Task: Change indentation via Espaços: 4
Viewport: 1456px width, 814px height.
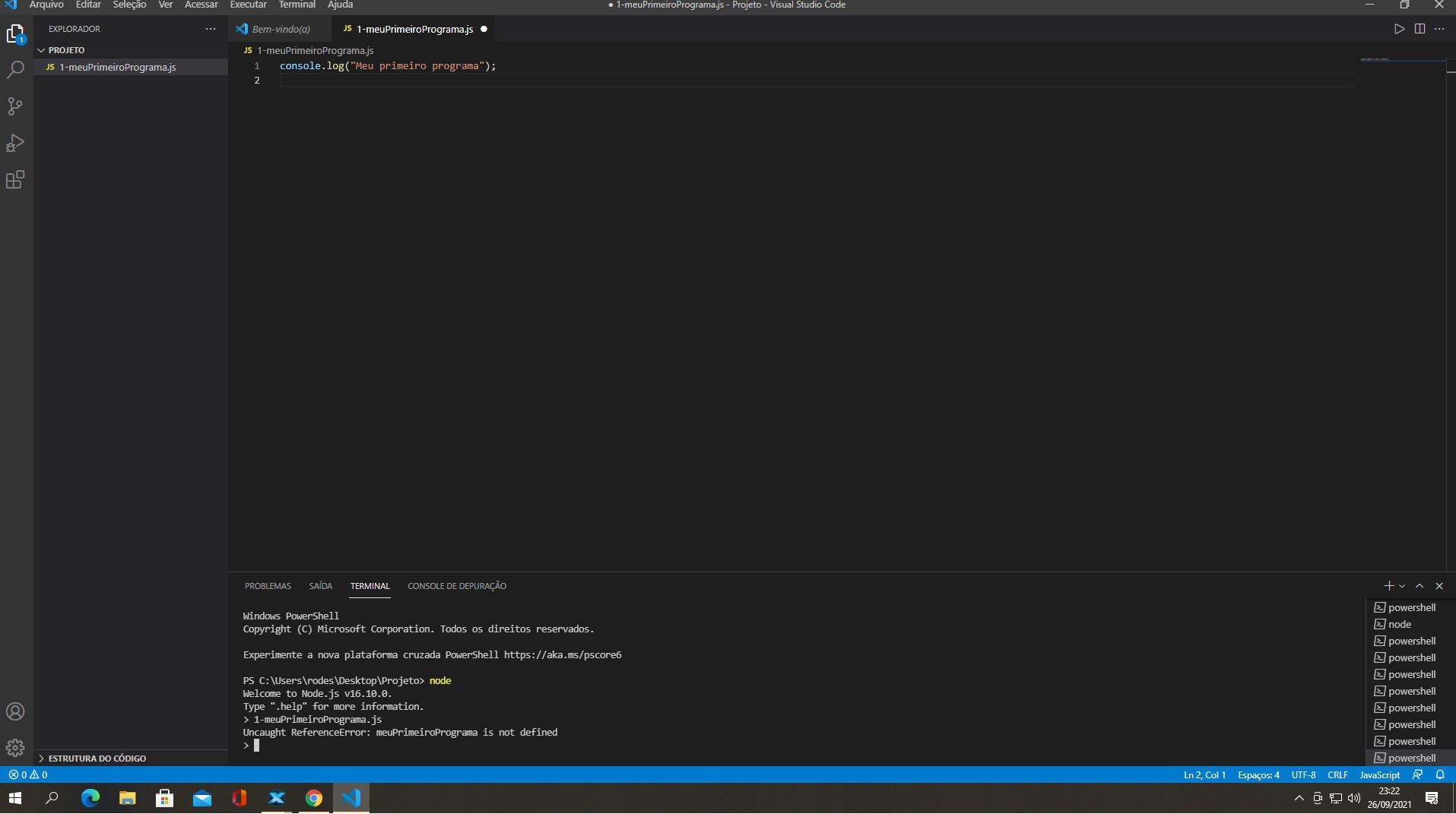Action: [1258, 774]
